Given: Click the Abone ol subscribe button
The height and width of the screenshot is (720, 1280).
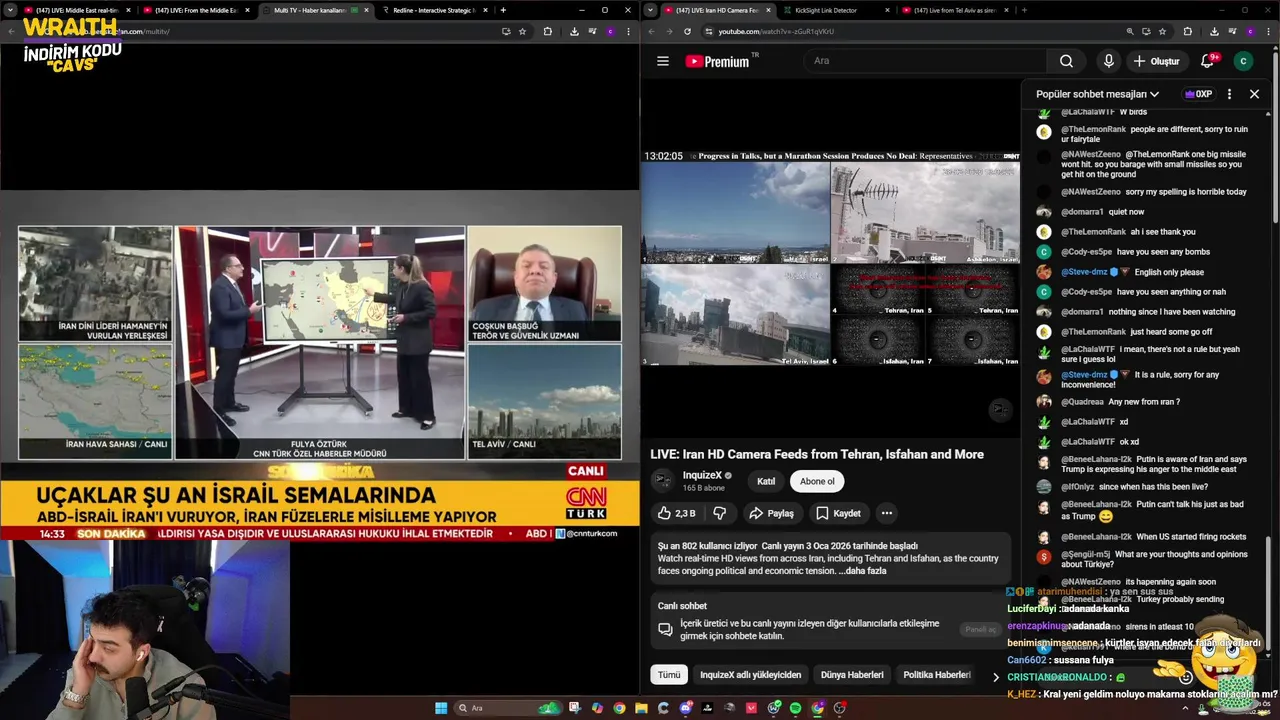Looking at the screenshot, I should [x=817, y=481].
